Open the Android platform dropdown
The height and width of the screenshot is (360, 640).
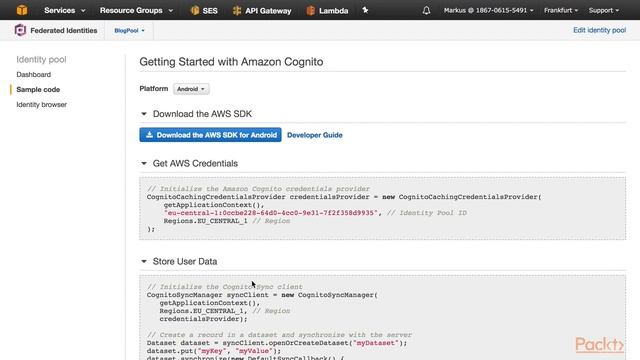coord(191,89)
